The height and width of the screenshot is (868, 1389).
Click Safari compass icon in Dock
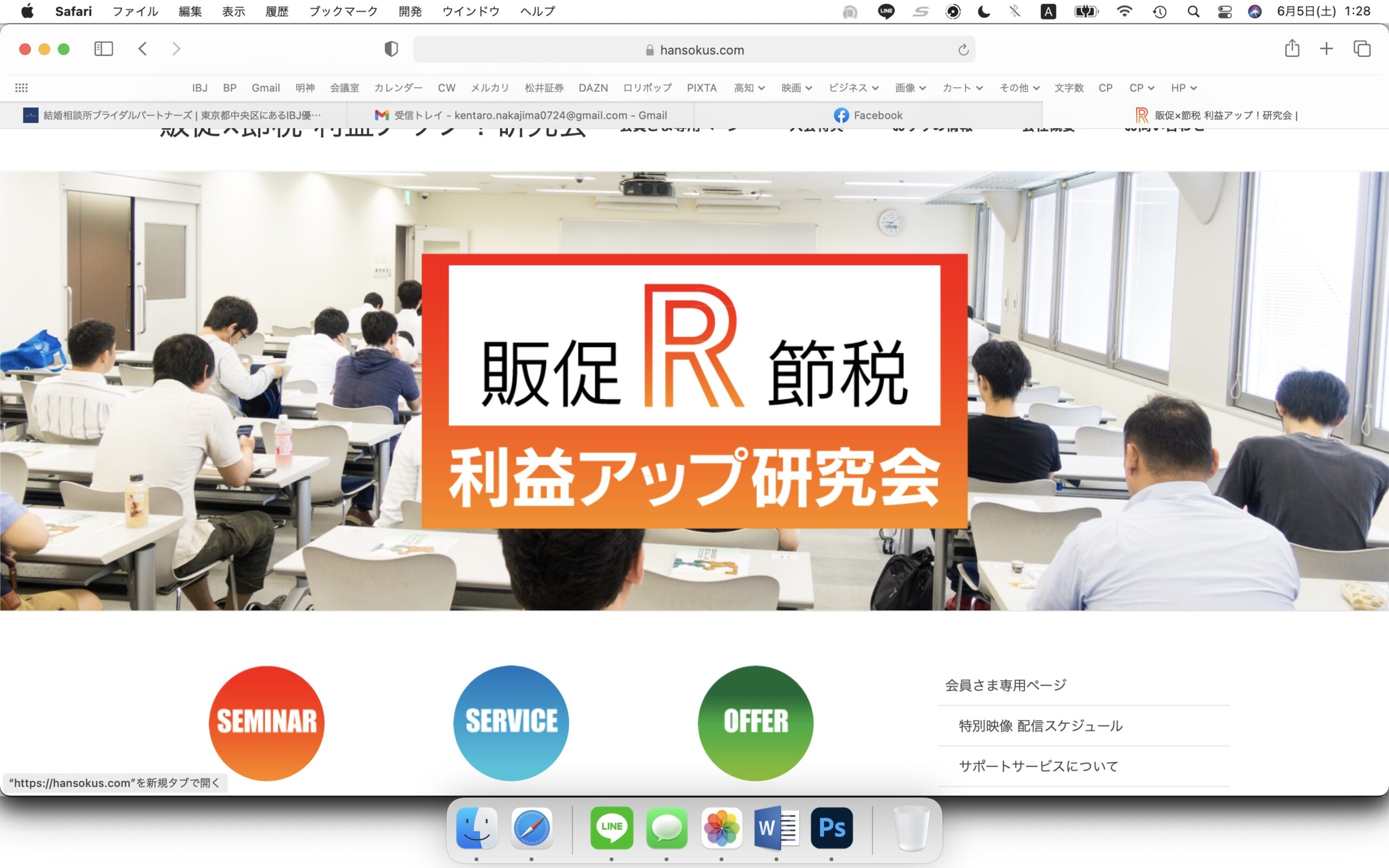pos(532,828)
